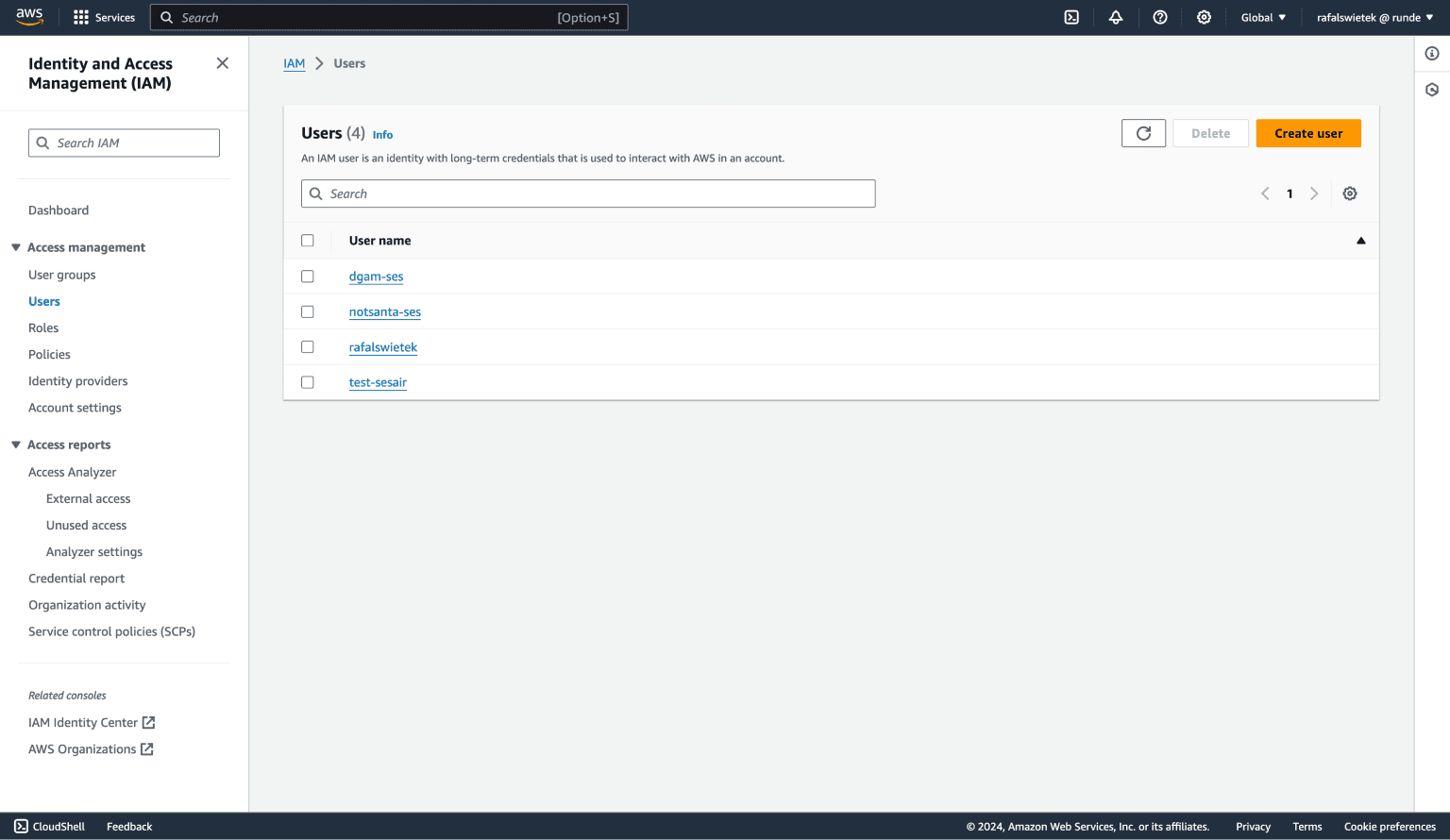Open the Info link next to Users
The image size is (1450, 840).
point(382,135)
